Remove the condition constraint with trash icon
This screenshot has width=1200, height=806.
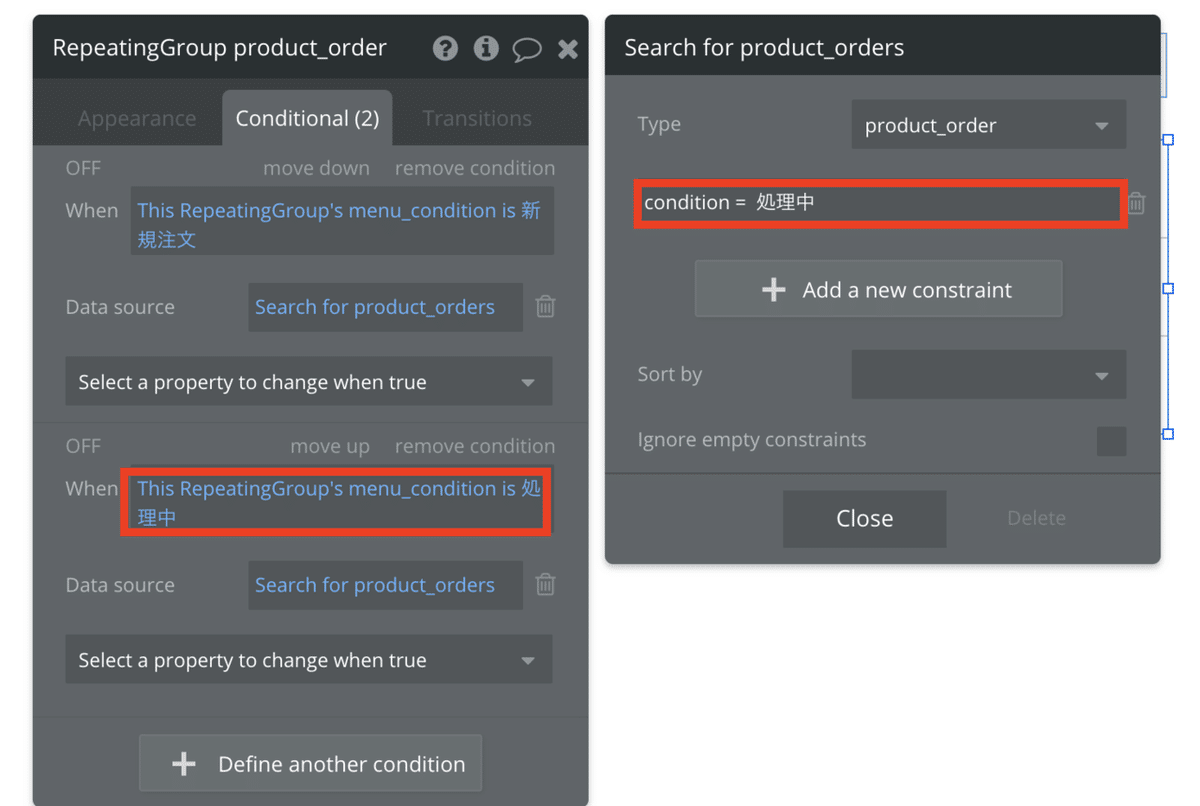point(1137,204)
